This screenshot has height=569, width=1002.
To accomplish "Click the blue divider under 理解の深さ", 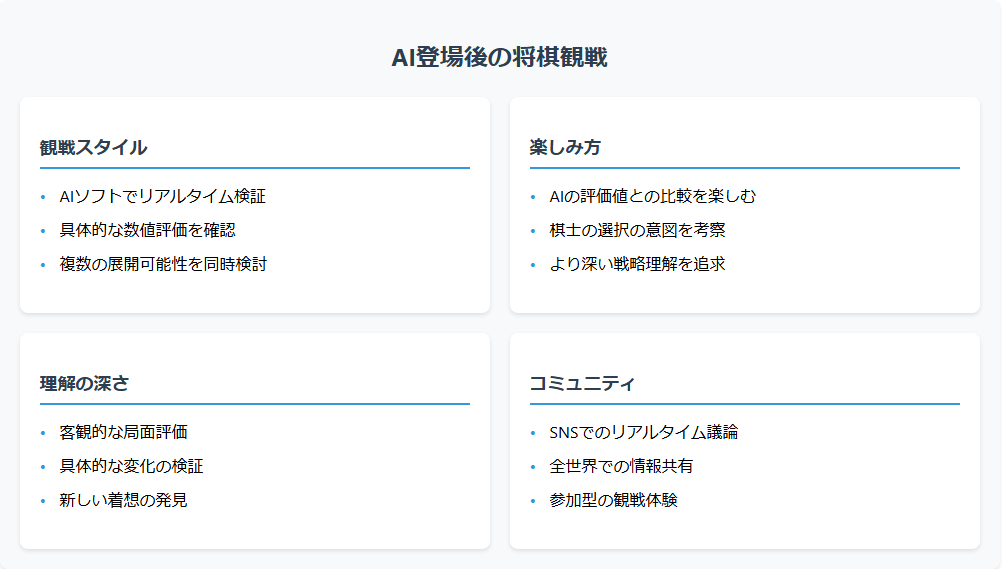I will tap(255, 404).
